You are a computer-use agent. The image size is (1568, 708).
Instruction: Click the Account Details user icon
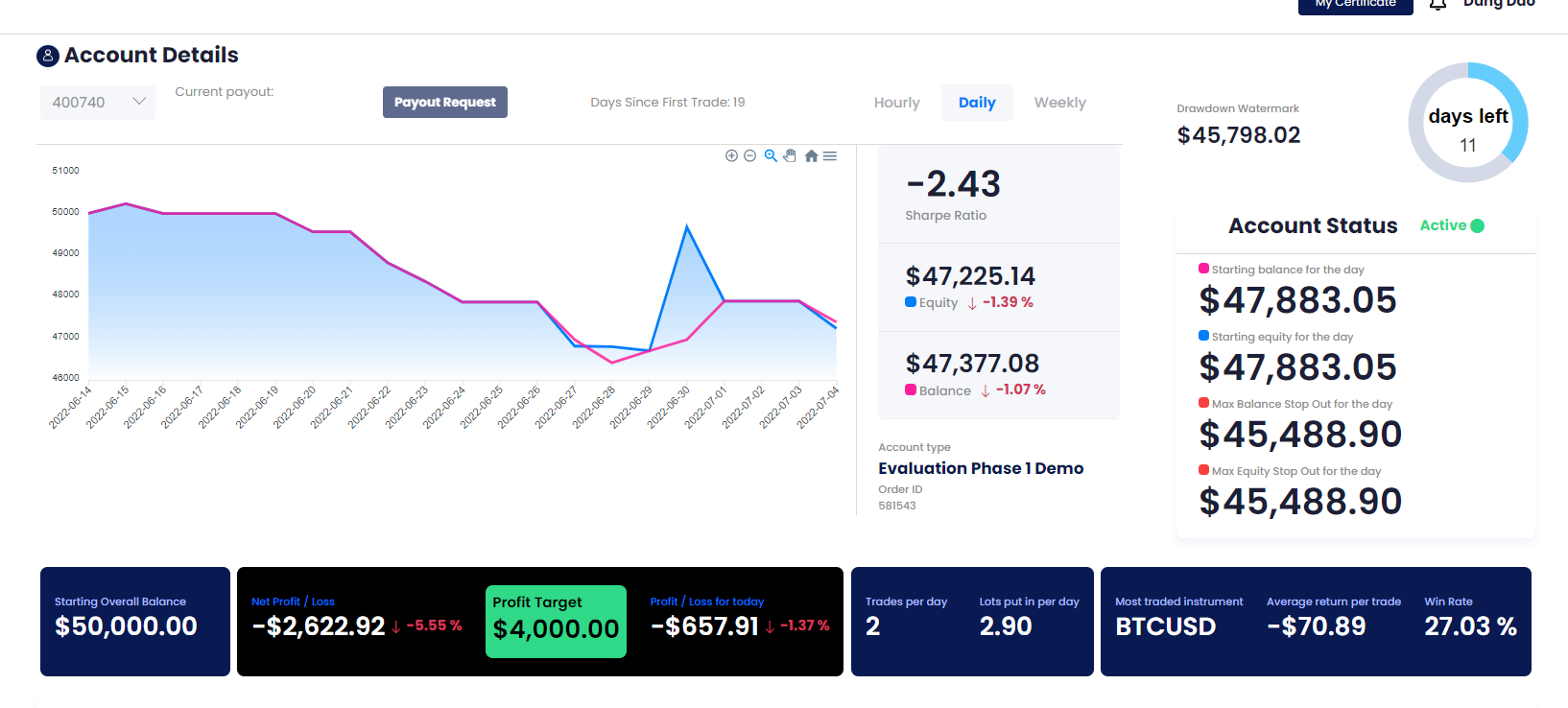48,56
